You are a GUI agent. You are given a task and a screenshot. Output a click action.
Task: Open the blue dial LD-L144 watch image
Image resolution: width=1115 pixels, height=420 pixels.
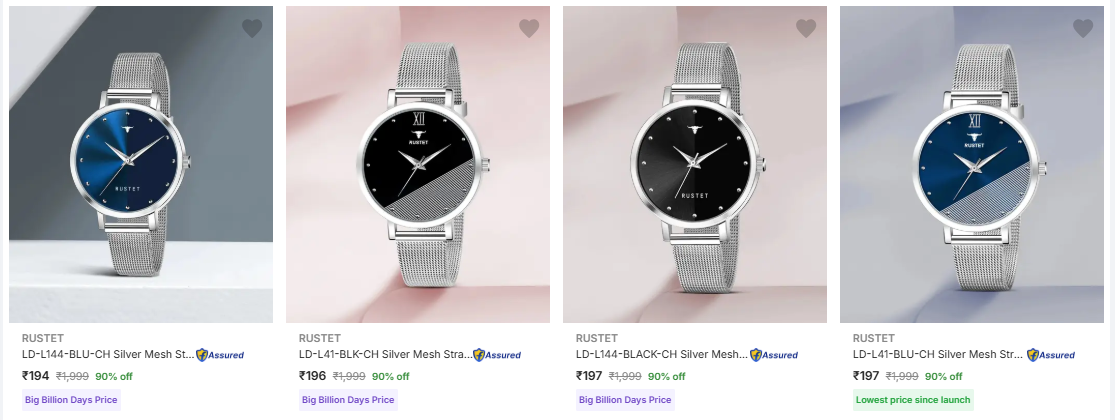(x=141, y=164)
